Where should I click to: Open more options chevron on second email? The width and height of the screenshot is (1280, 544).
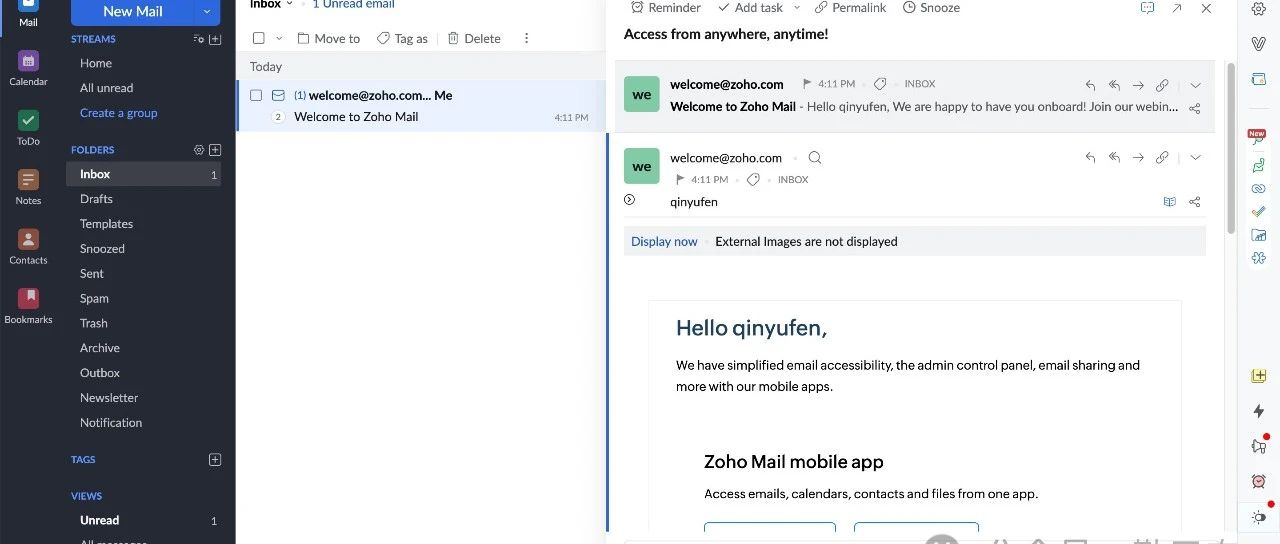(x=1195, y=158)
